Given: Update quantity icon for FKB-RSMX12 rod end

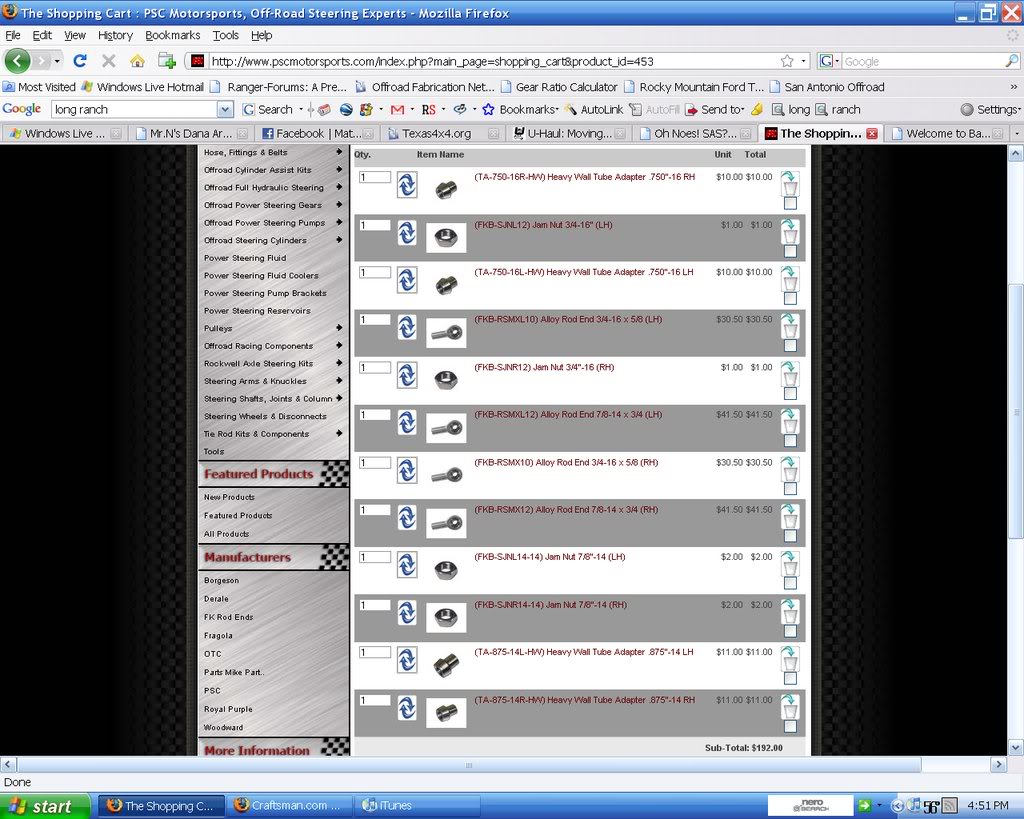Looking at the screenshot, I should coord(407,517).
